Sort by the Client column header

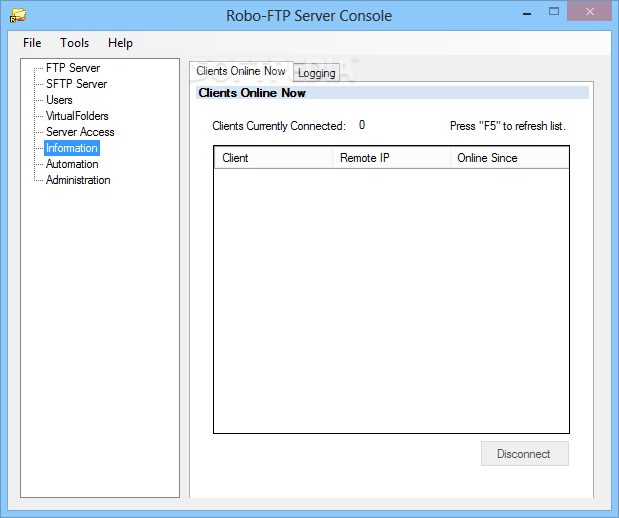click(x=273, y=158)
